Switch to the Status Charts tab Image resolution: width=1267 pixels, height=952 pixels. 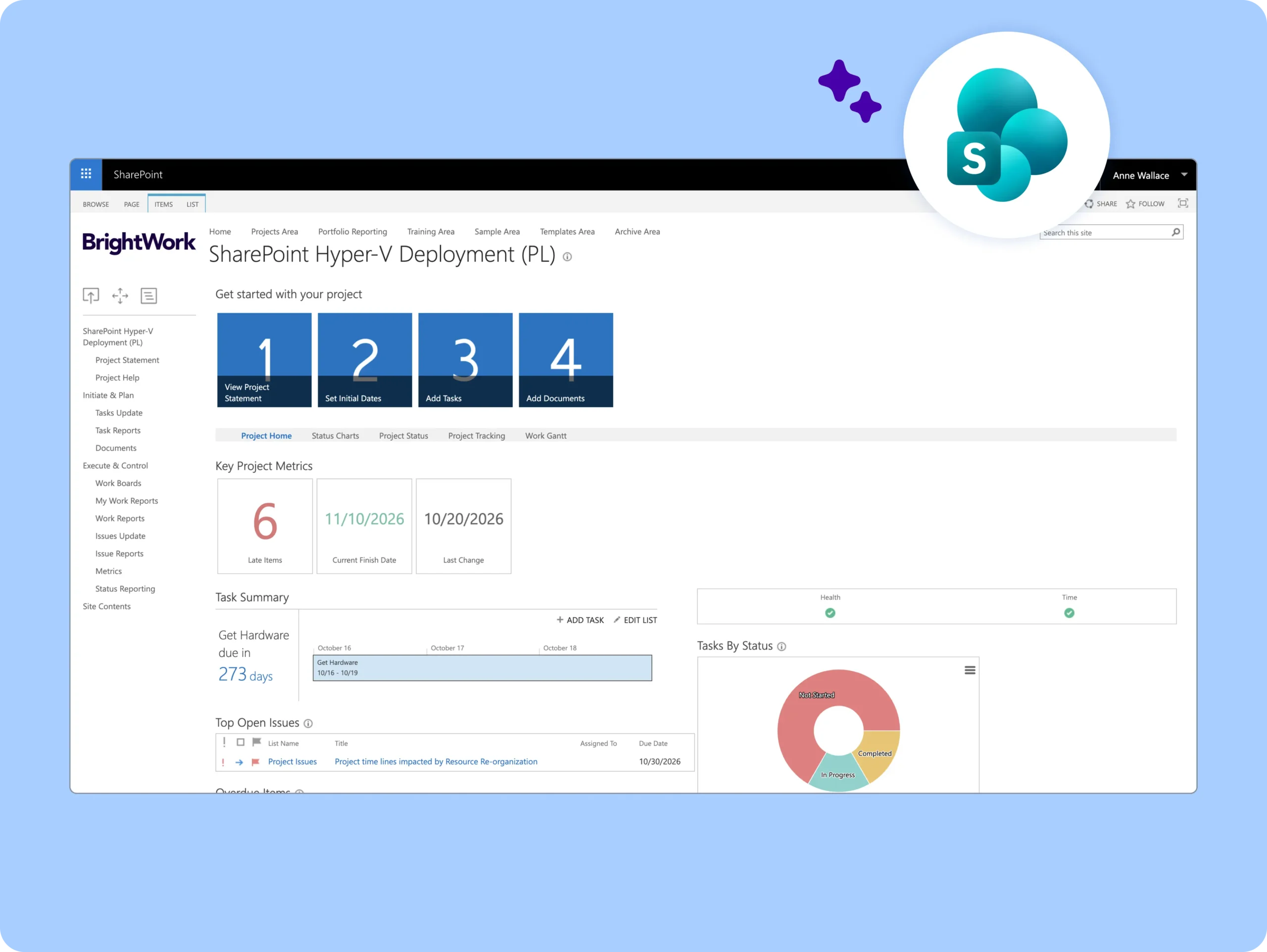(335, 436)
